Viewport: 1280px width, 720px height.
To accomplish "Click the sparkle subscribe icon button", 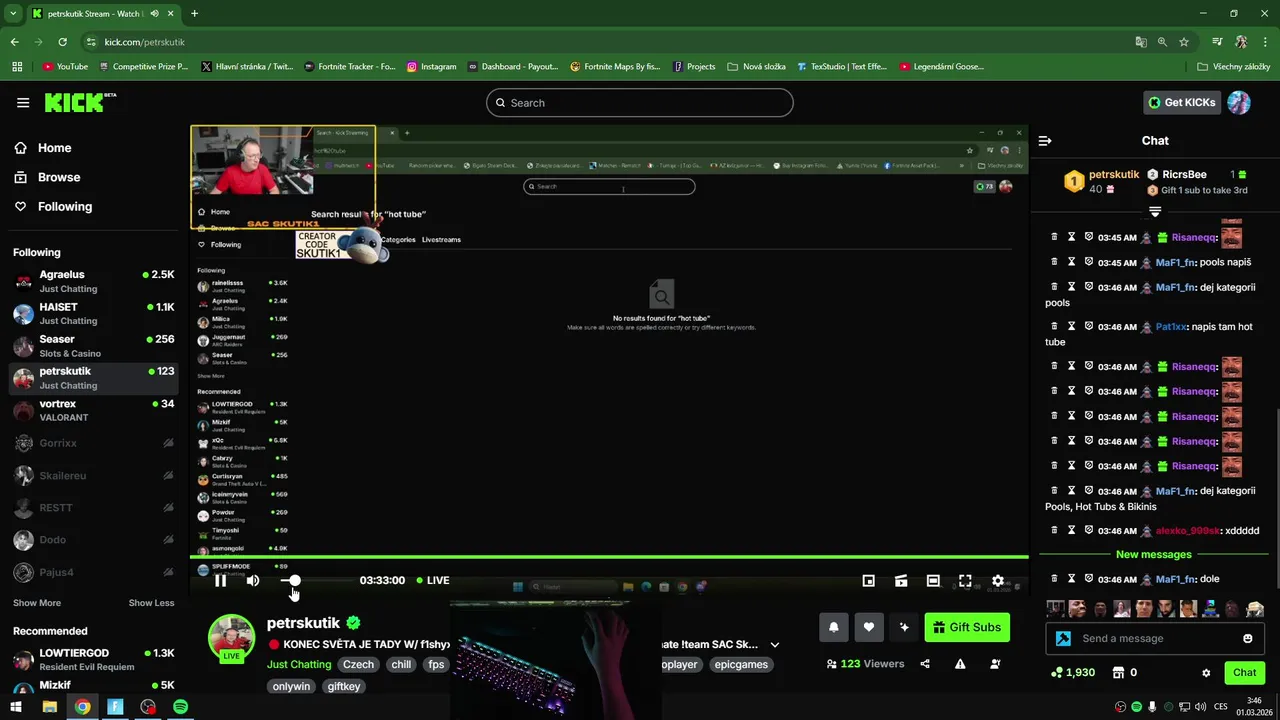I will 904,627.
